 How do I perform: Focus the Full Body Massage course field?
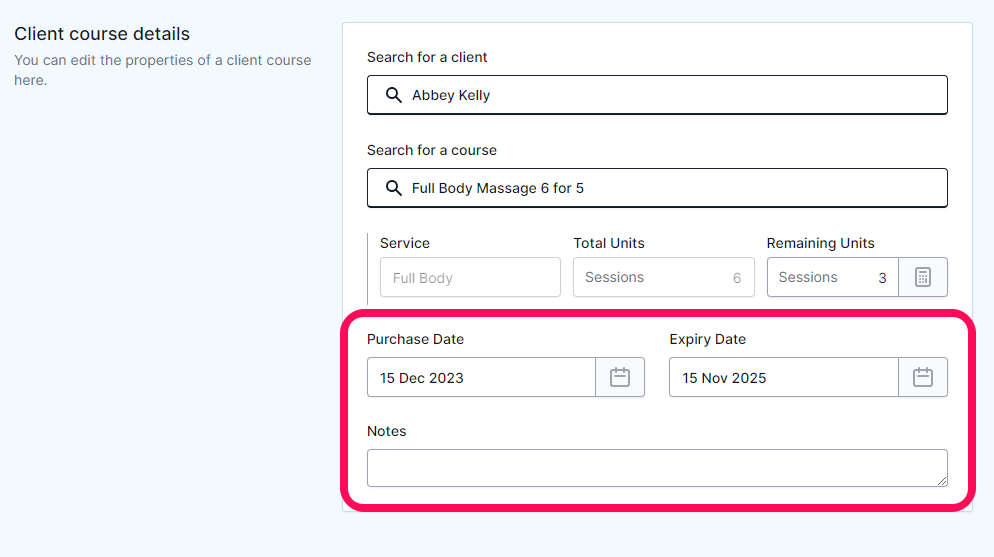(x=657, y=188)
